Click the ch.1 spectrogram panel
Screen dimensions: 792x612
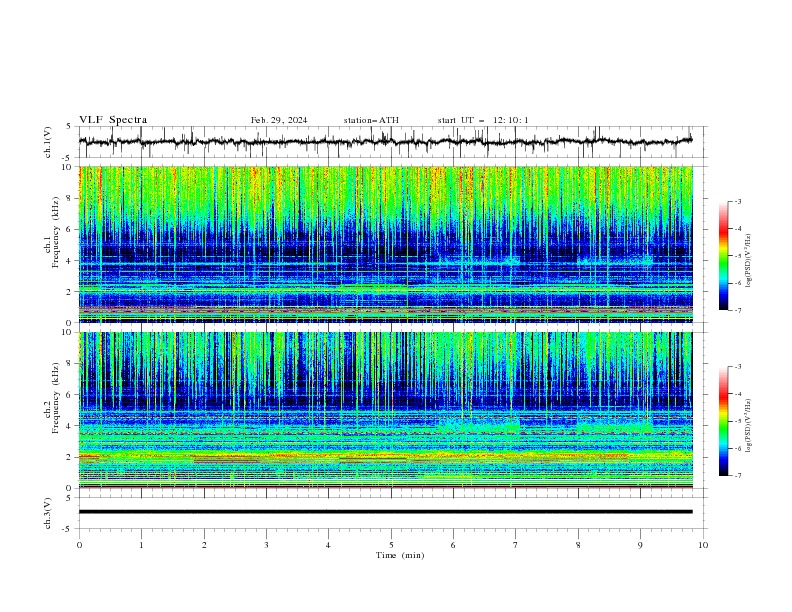385,244
